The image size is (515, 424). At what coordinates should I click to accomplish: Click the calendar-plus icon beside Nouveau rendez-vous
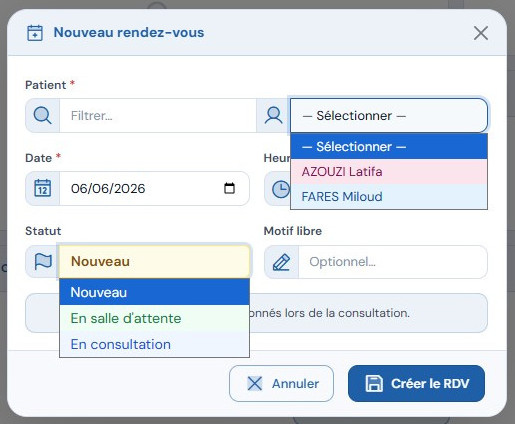coord(35,33)
